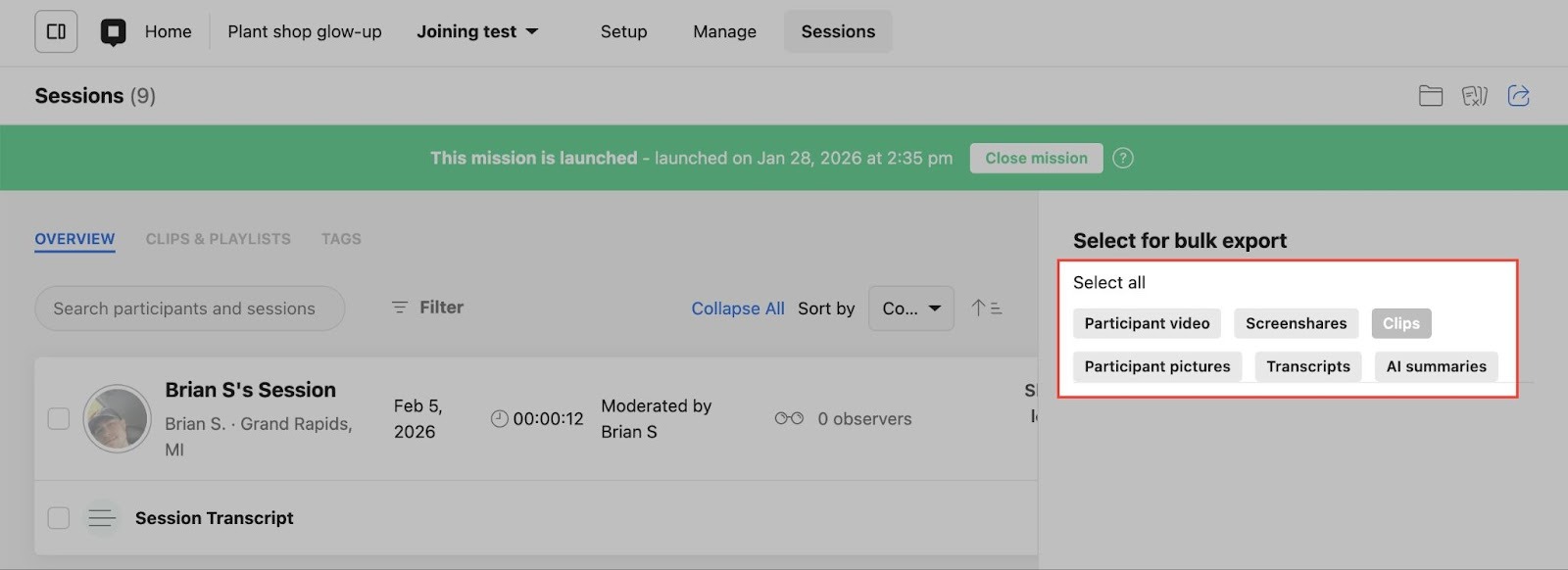Click the help question mark icon
1568x570 pixels.
(x=1123, y=158)
